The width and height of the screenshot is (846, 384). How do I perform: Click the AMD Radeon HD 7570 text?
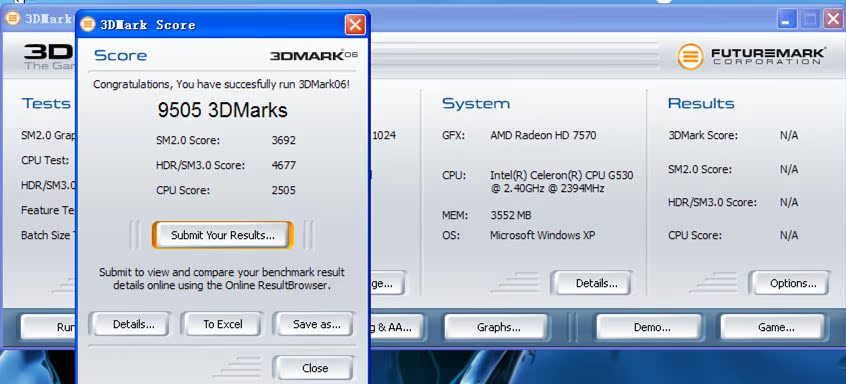click(x=543, y=135)
